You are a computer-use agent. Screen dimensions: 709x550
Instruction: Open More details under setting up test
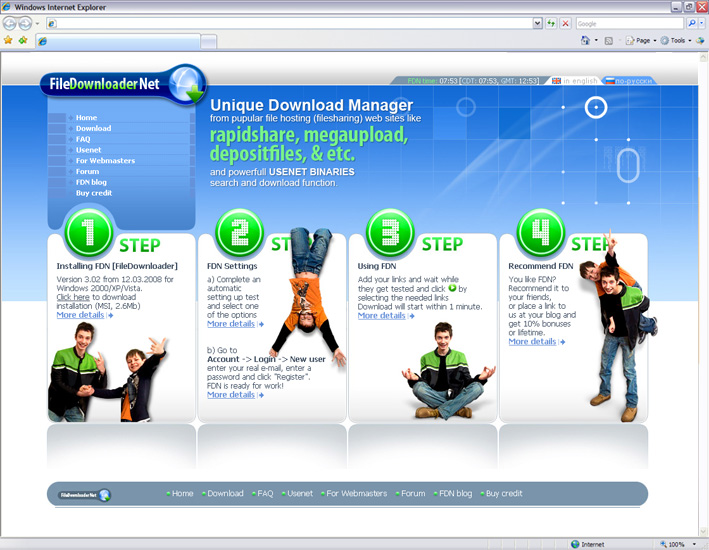click(231, 324)
